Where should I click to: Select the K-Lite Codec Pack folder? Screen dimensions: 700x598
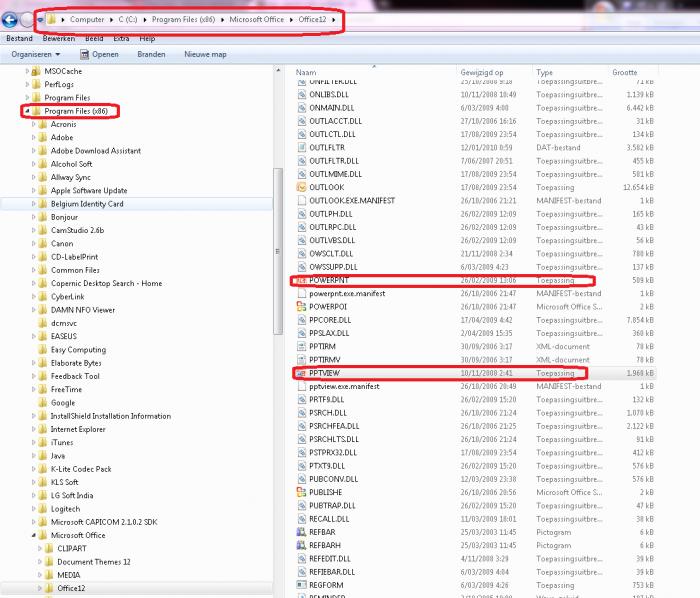pos(81,469)
